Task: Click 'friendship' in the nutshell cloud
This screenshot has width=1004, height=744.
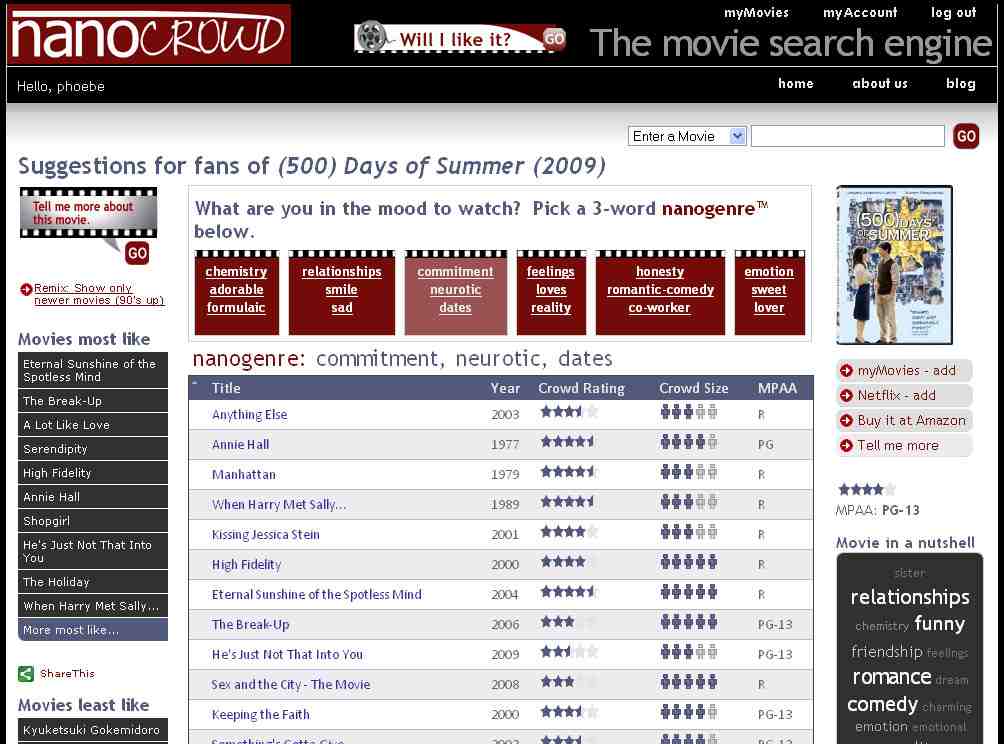Action: tap(887, 652)
